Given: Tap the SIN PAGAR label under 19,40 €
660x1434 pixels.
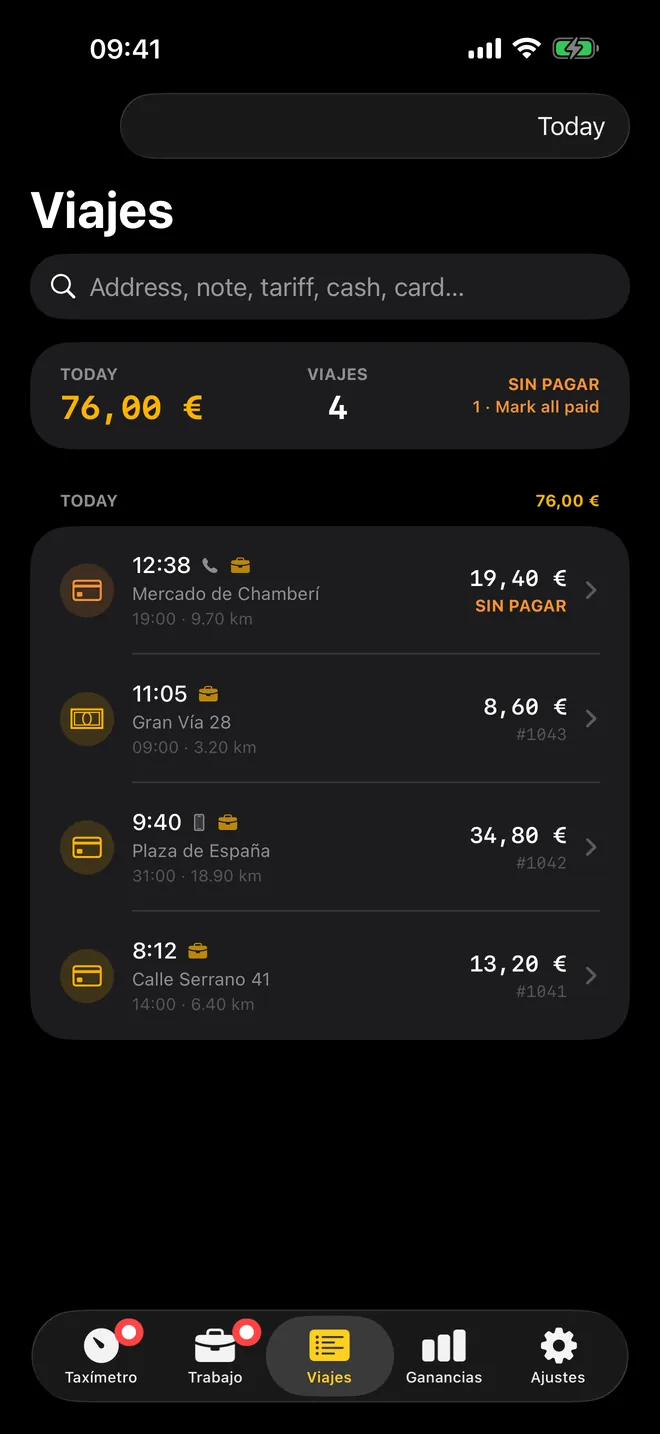Looking at the screenshot, I should (521, 606).
